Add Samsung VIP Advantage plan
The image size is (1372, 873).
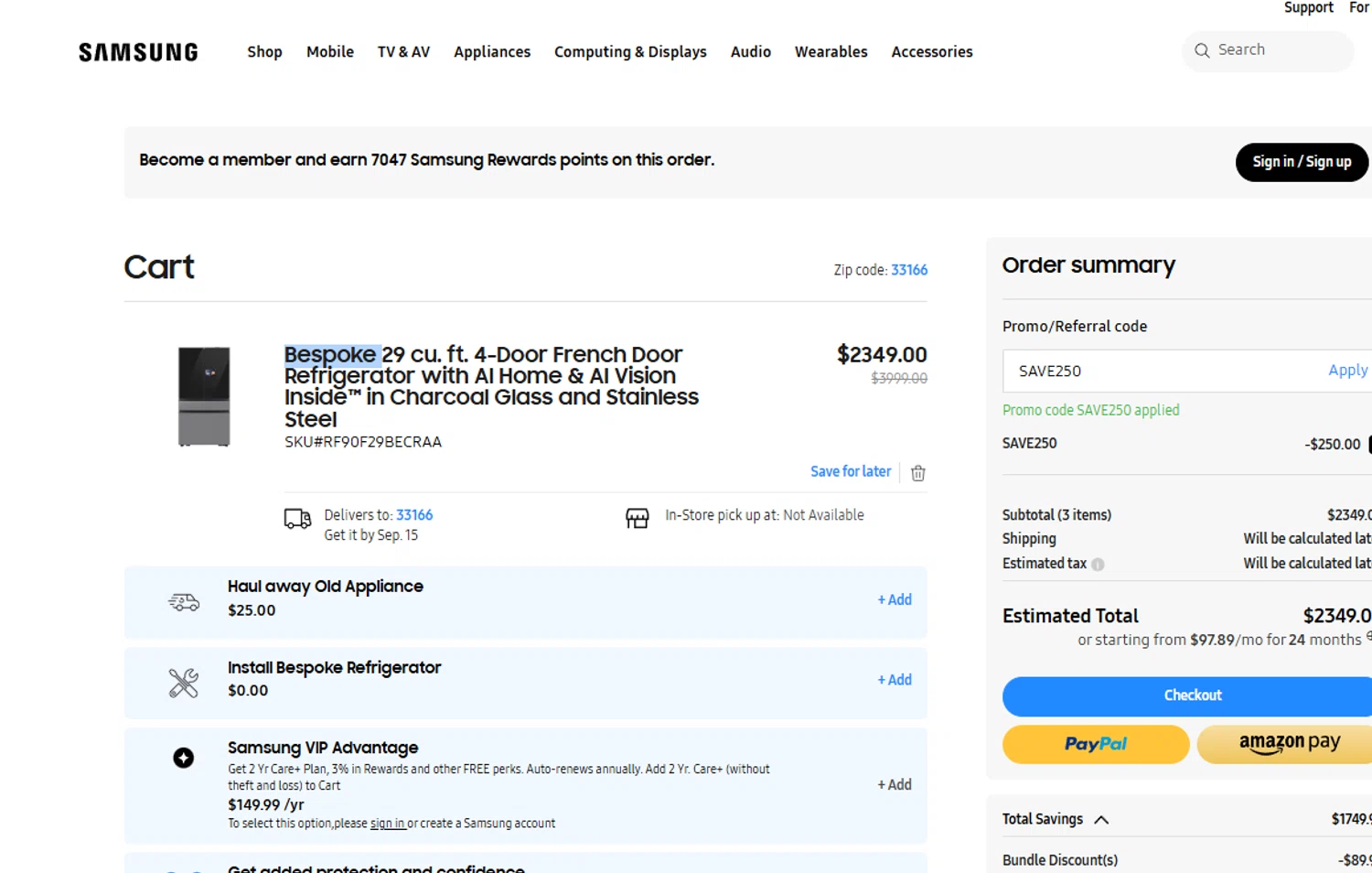click(x=895, y=784)
